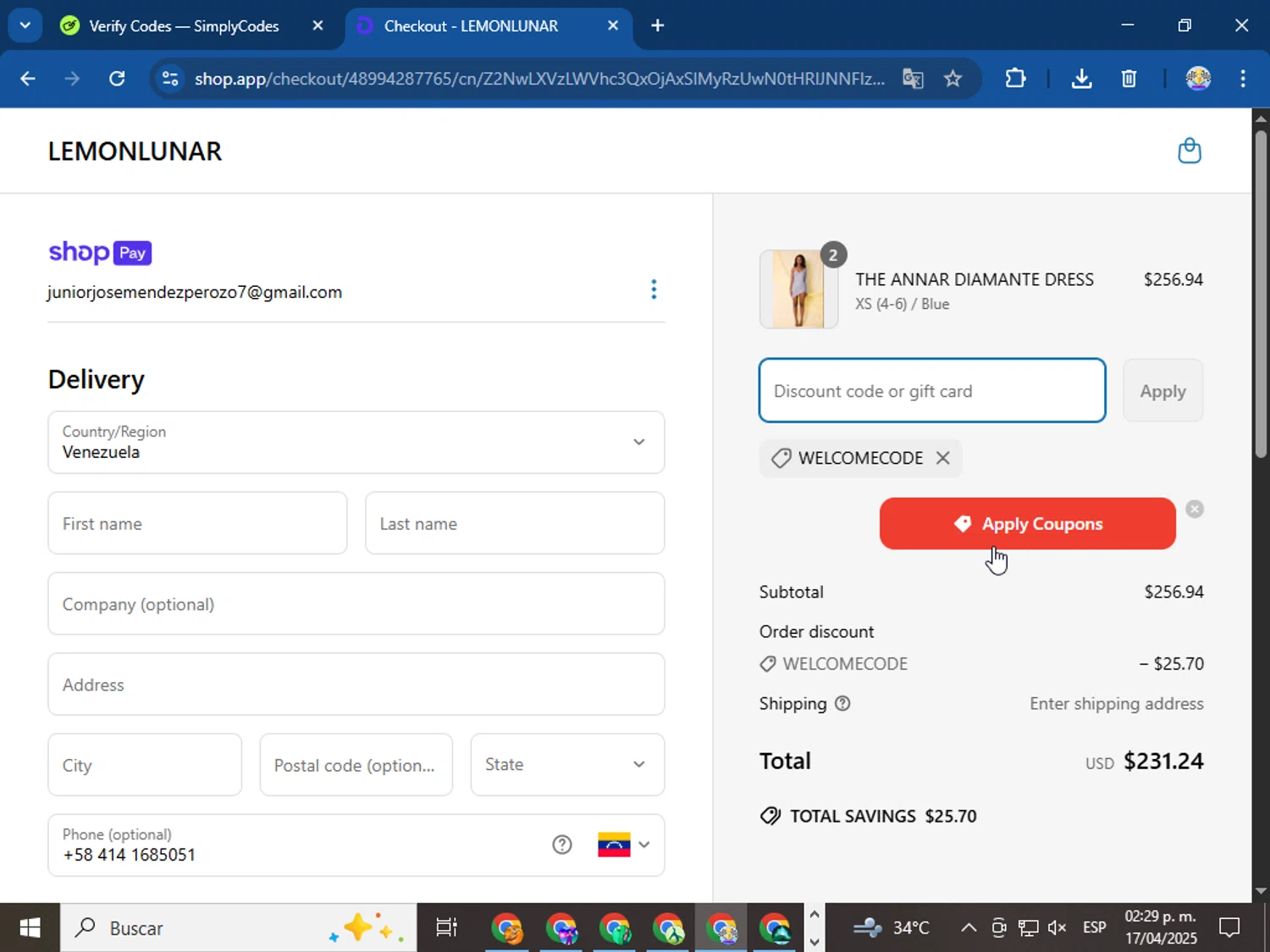This screenshot has width=1270, height=952.
Task: Open the Venezuela flag country code selector
Action: coord(624,845)
